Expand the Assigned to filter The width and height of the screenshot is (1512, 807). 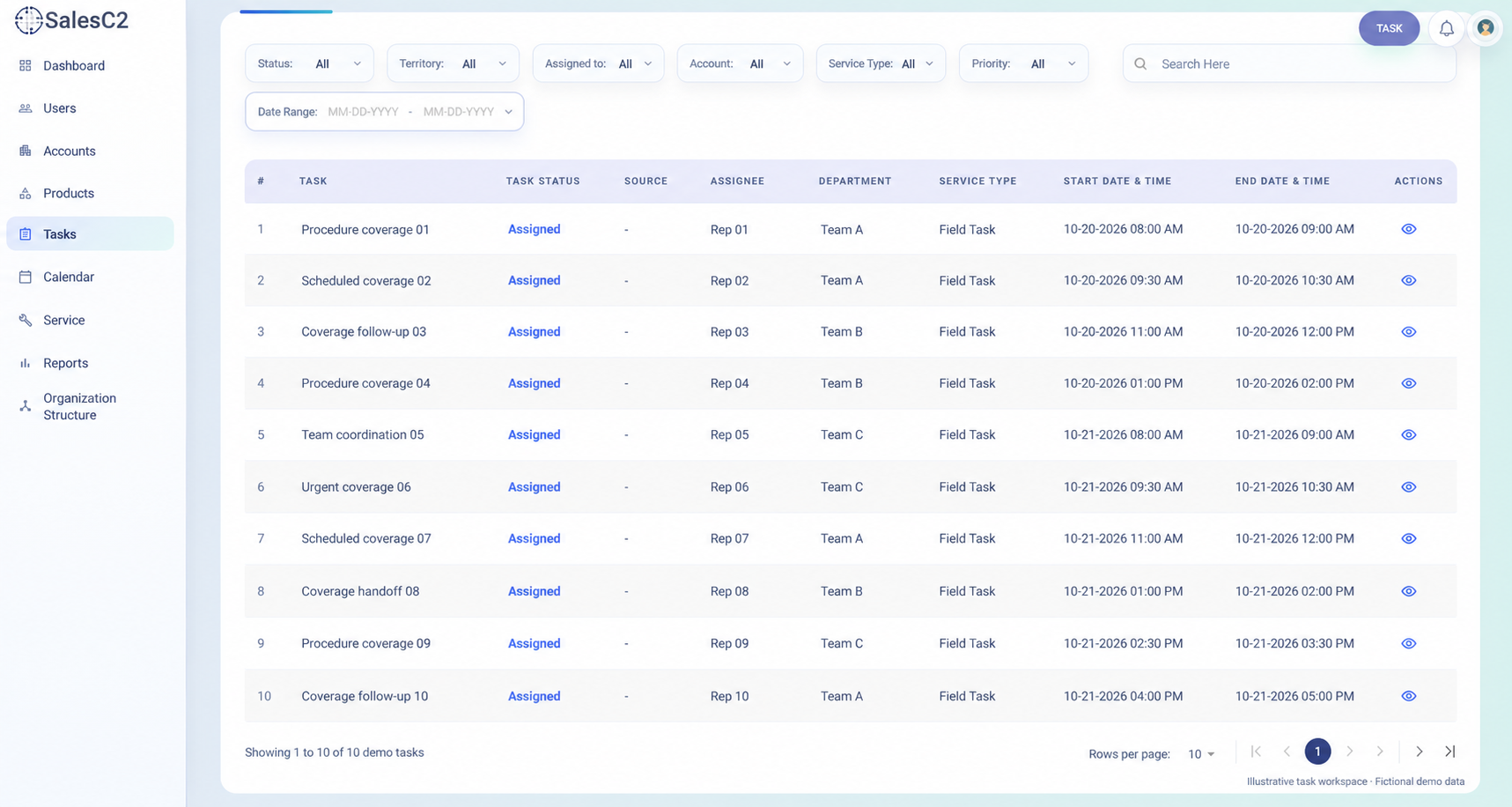pos(598,63)
